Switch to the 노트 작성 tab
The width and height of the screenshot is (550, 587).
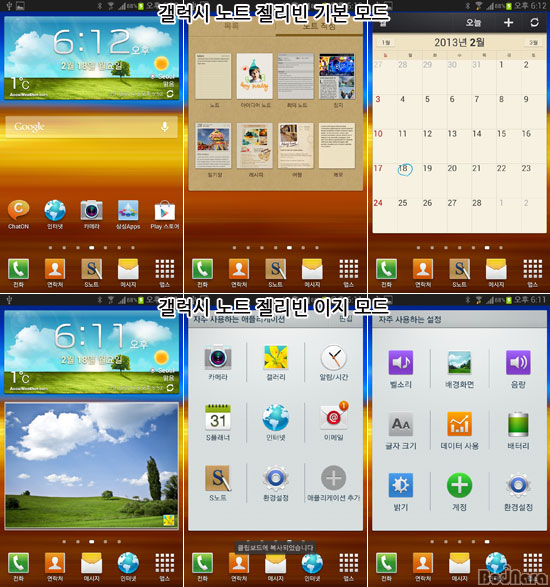click(319, 26)
